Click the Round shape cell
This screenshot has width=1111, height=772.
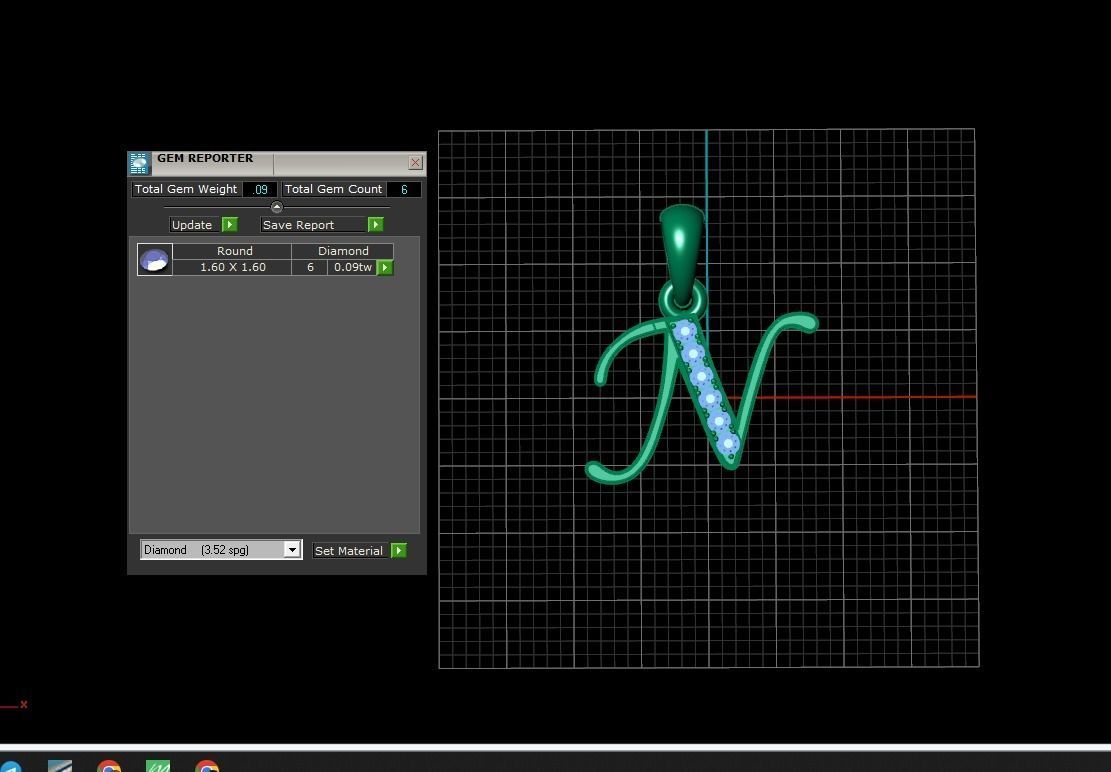click(234, 251)
